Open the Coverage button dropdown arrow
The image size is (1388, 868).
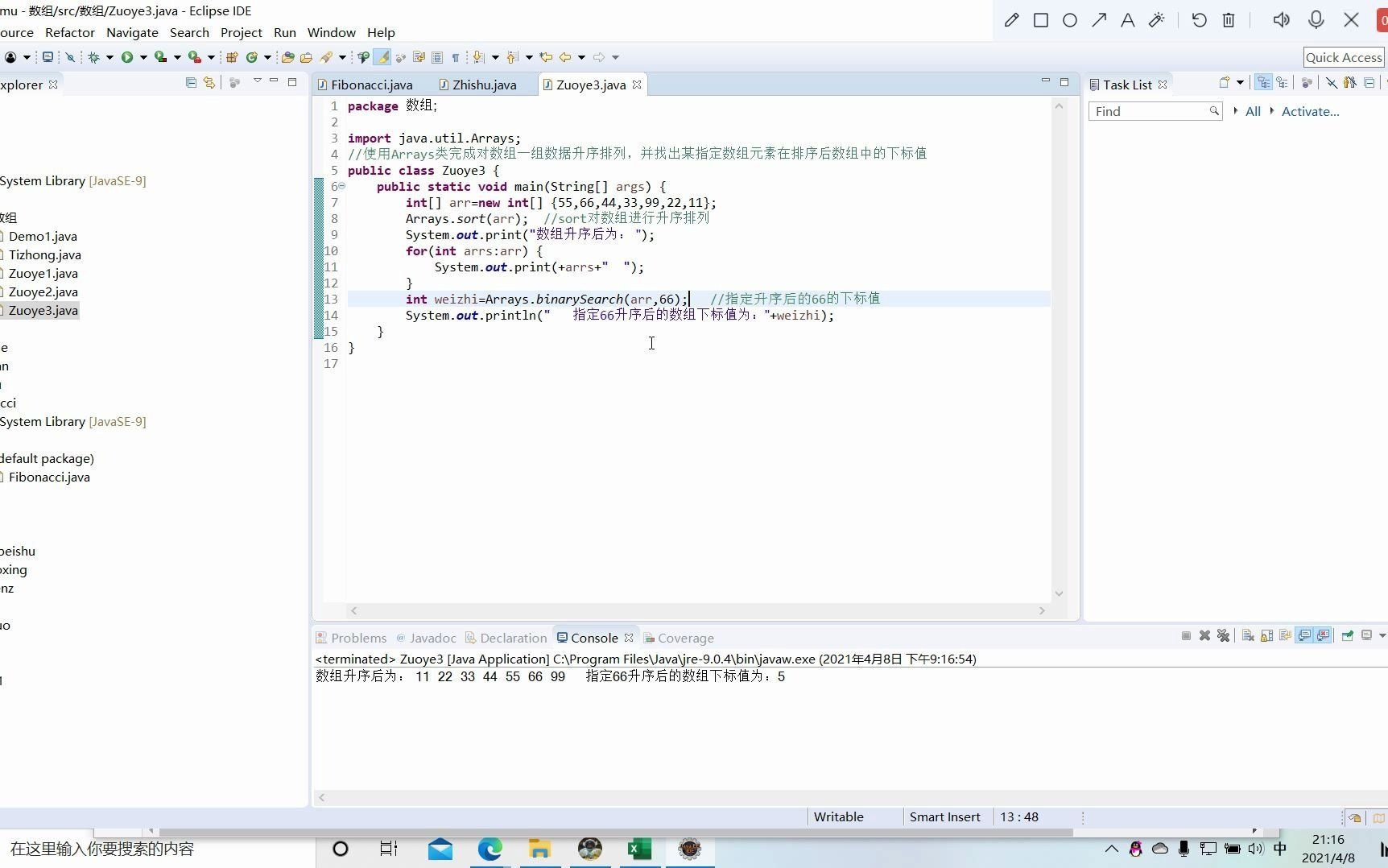177,57
